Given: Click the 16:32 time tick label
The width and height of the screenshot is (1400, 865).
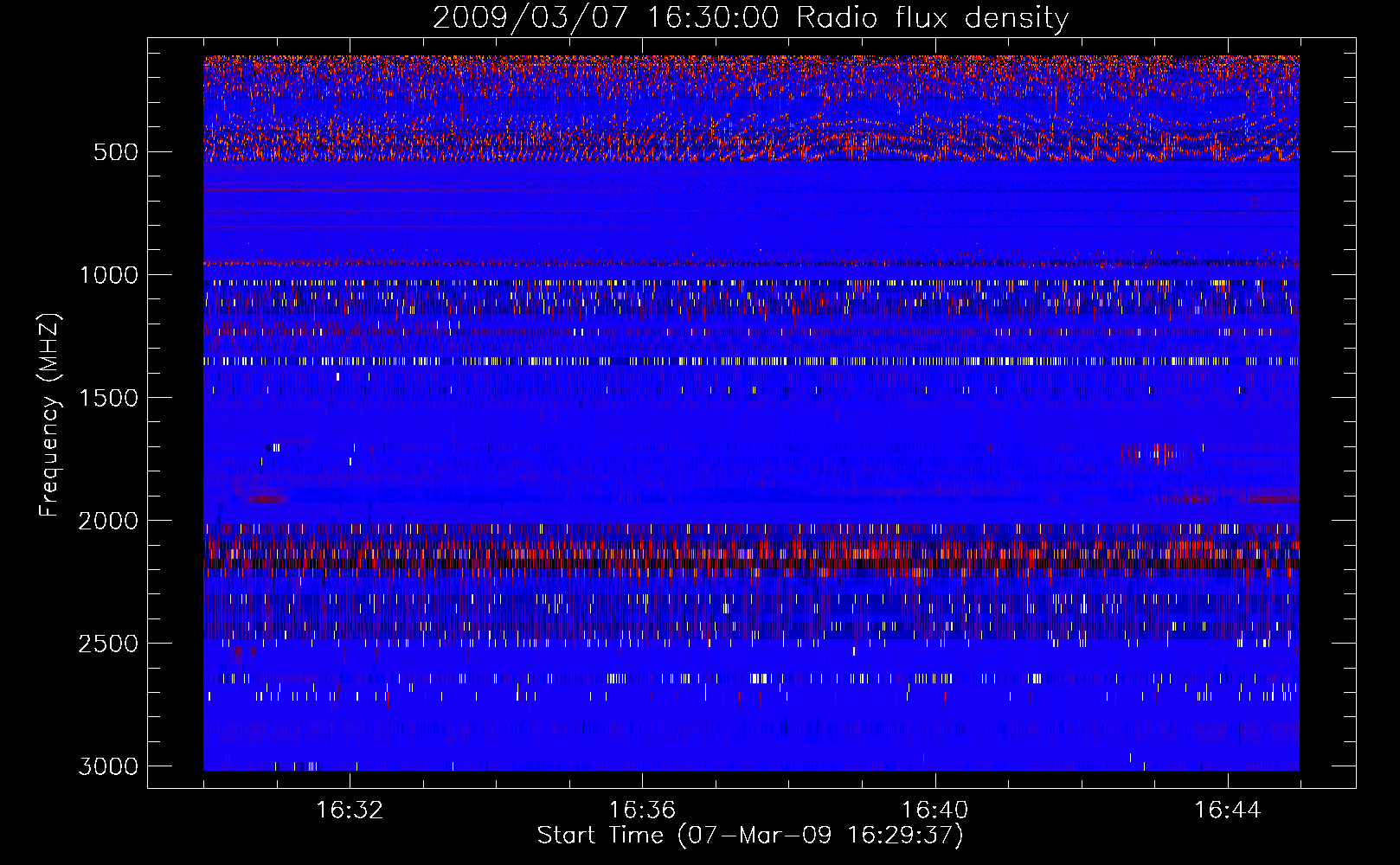Looking at the screenshot, I should 350,811.
